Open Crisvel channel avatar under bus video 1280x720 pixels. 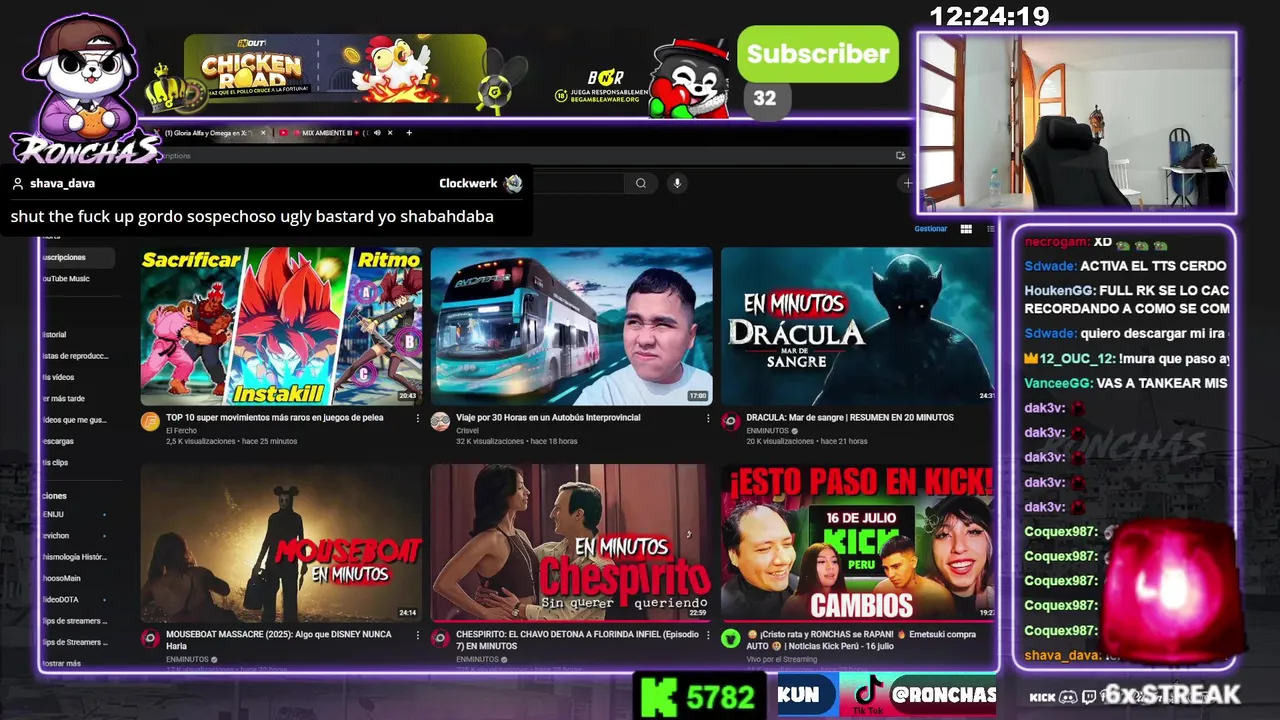click(x=440, y=421)
